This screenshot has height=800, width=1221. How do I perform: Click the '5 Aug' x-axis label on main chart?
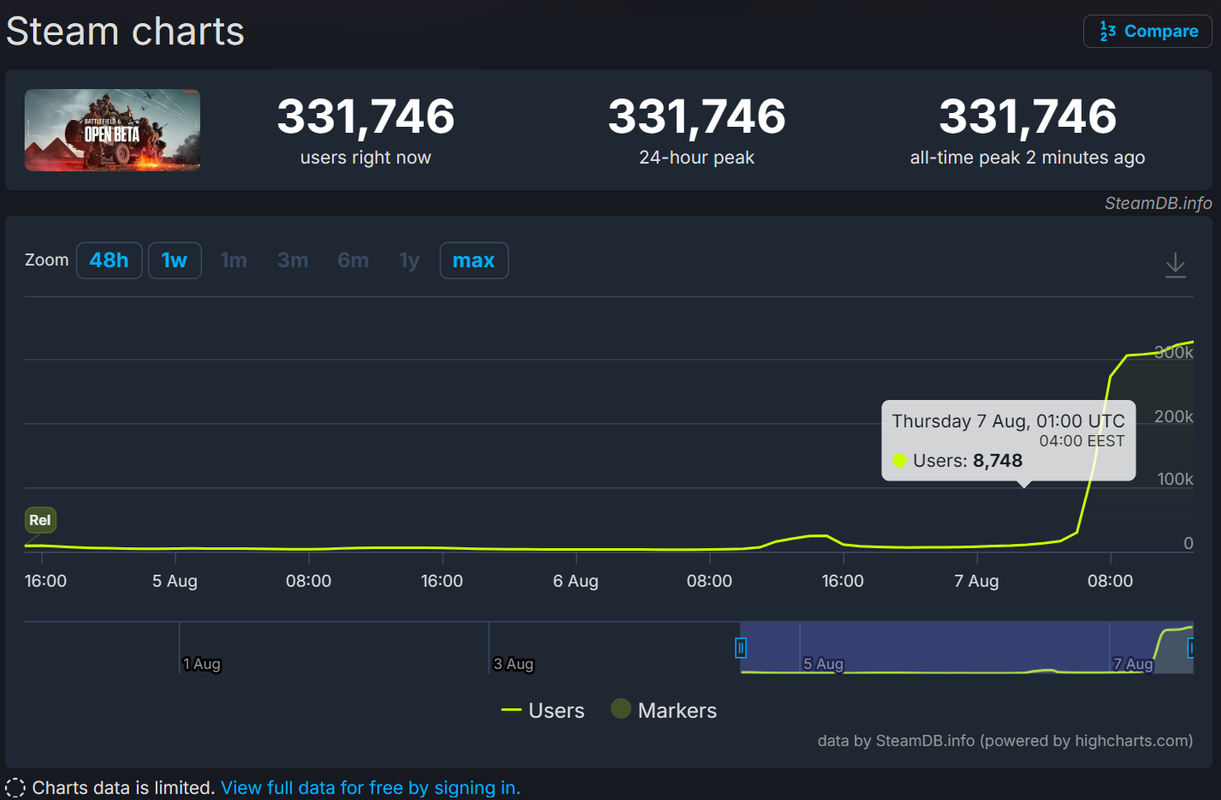pos(175,581)
